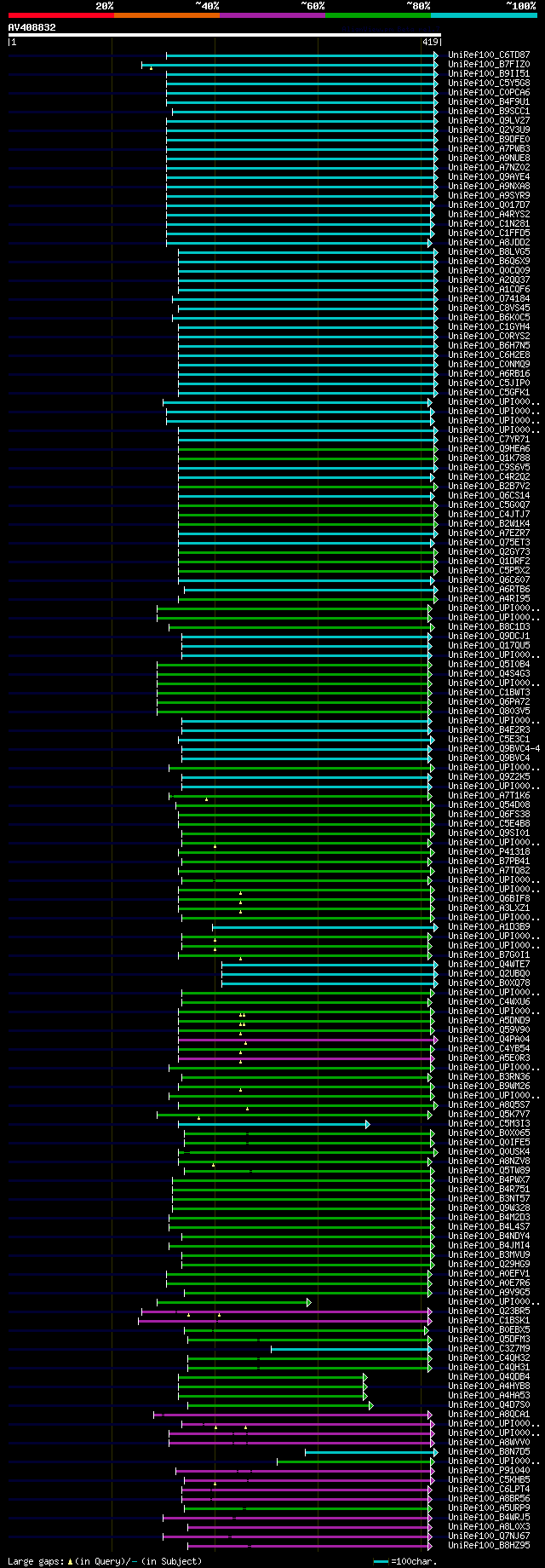Open hit UniRef100_Q0USK4
This screenshot has width=545, height=1568.
click(489, 1152)
